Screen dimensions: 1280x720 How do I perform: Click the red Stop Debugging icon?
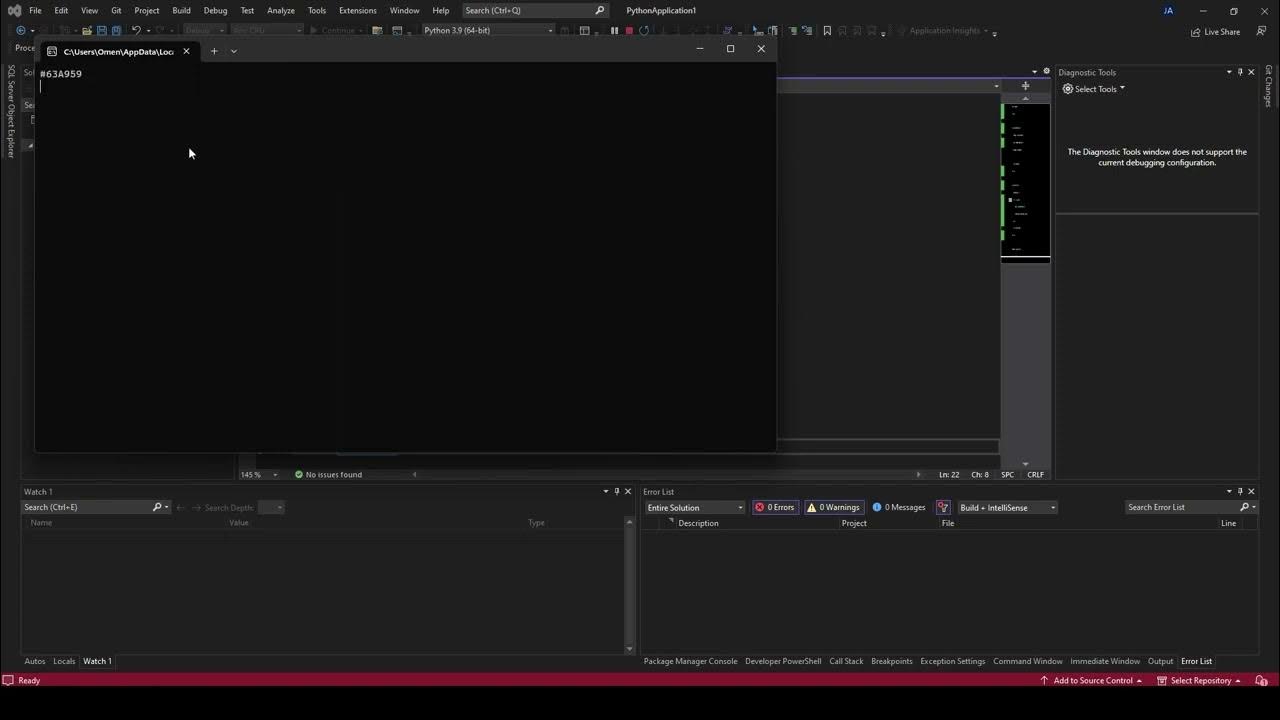[x=629, y=30]
